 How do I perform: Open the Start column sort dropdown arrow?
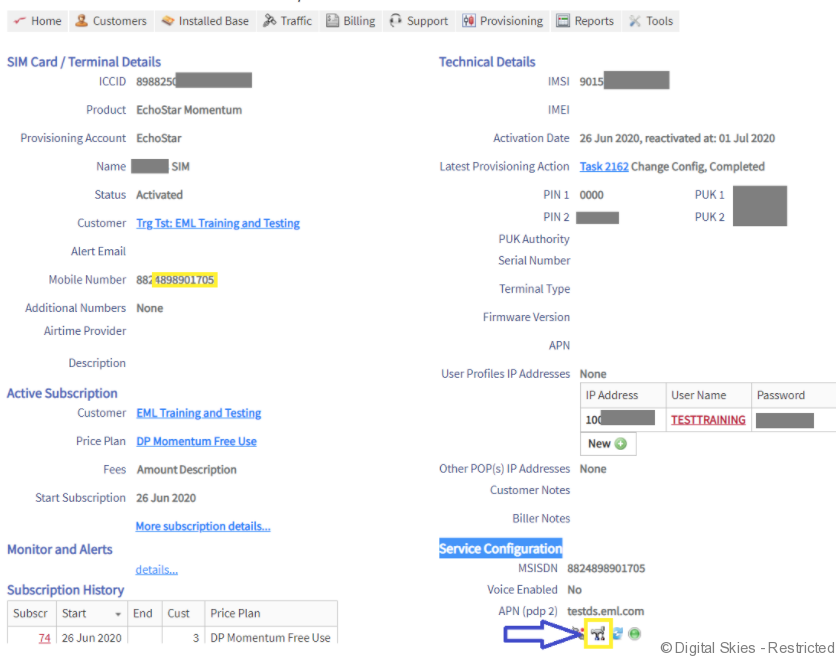pos(119,614)
